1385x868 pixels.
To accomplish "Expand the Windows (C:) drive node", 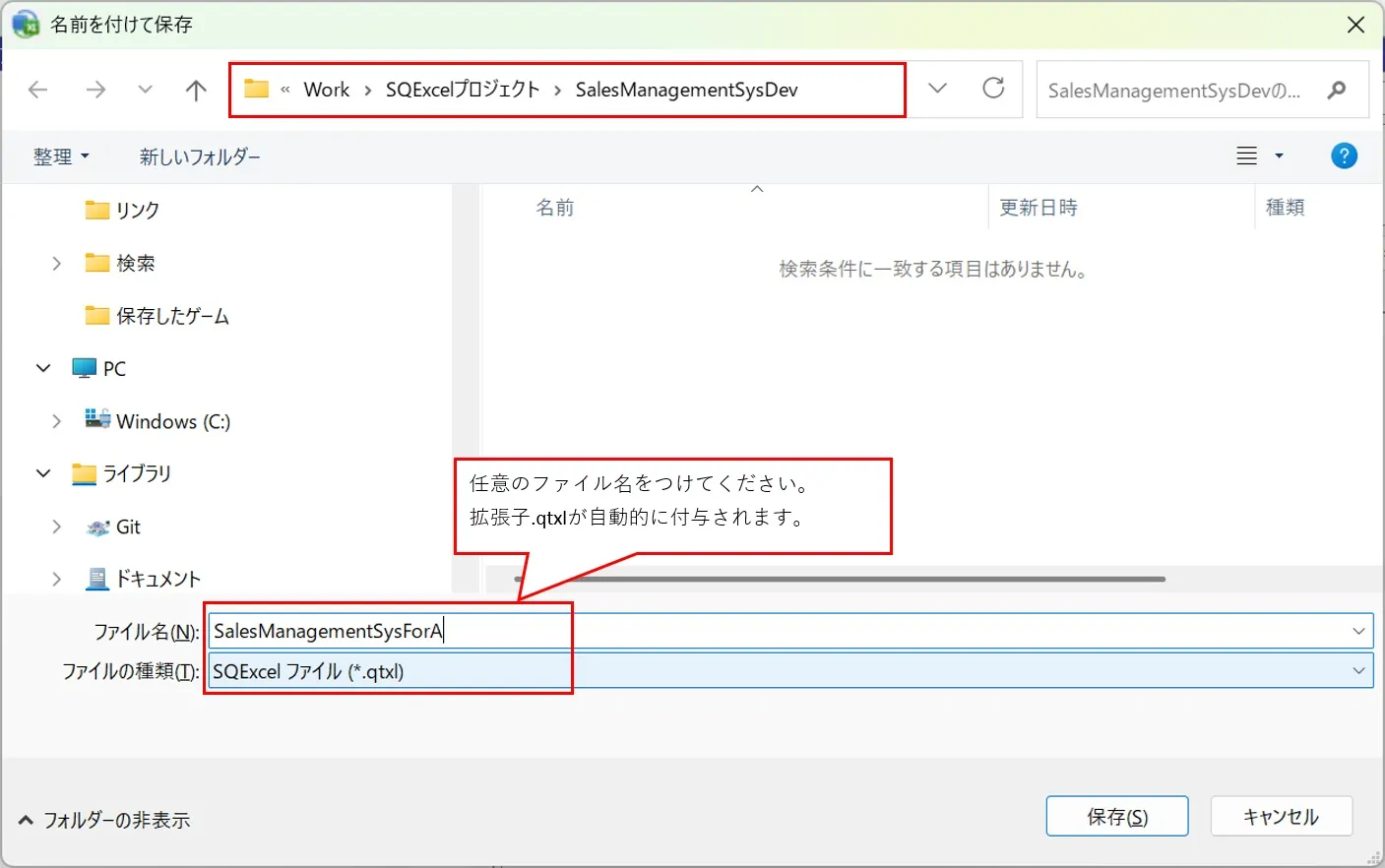I will coord(56,421).
